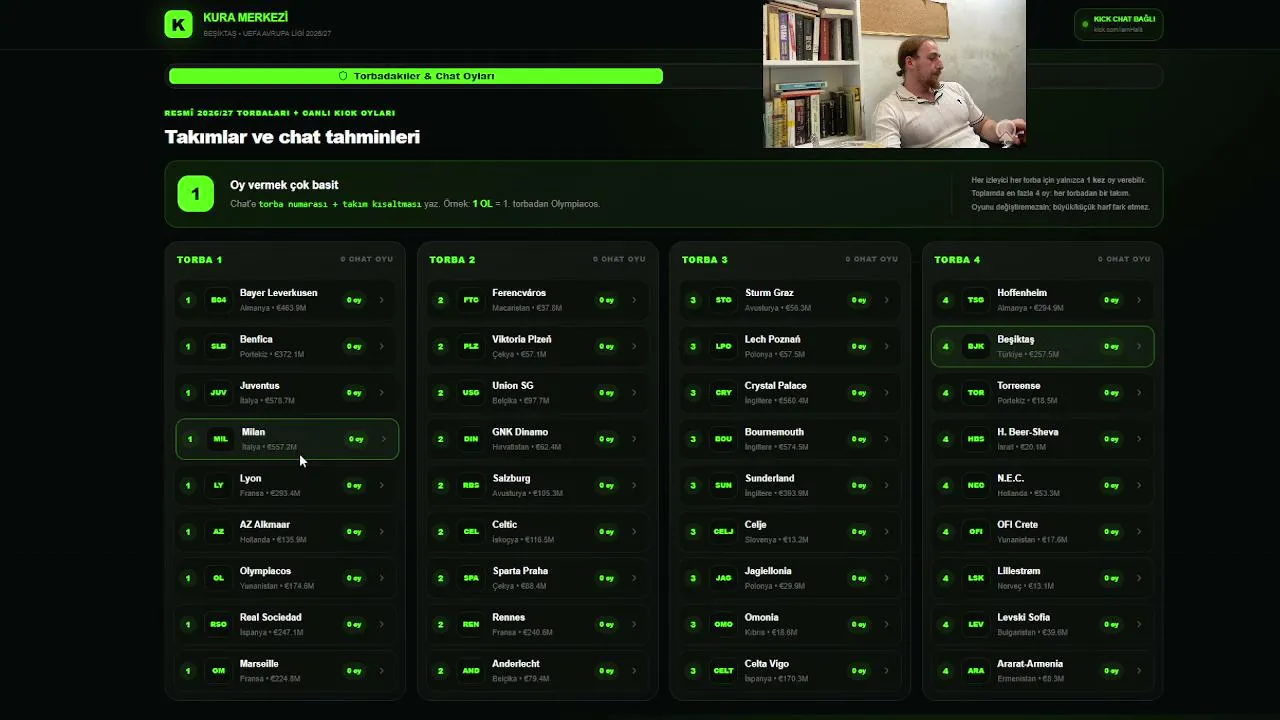The height and width of the screenshot is (720, 1280).
Task: Click the MIL badge for Milan
Action: (x=220, y=439)
